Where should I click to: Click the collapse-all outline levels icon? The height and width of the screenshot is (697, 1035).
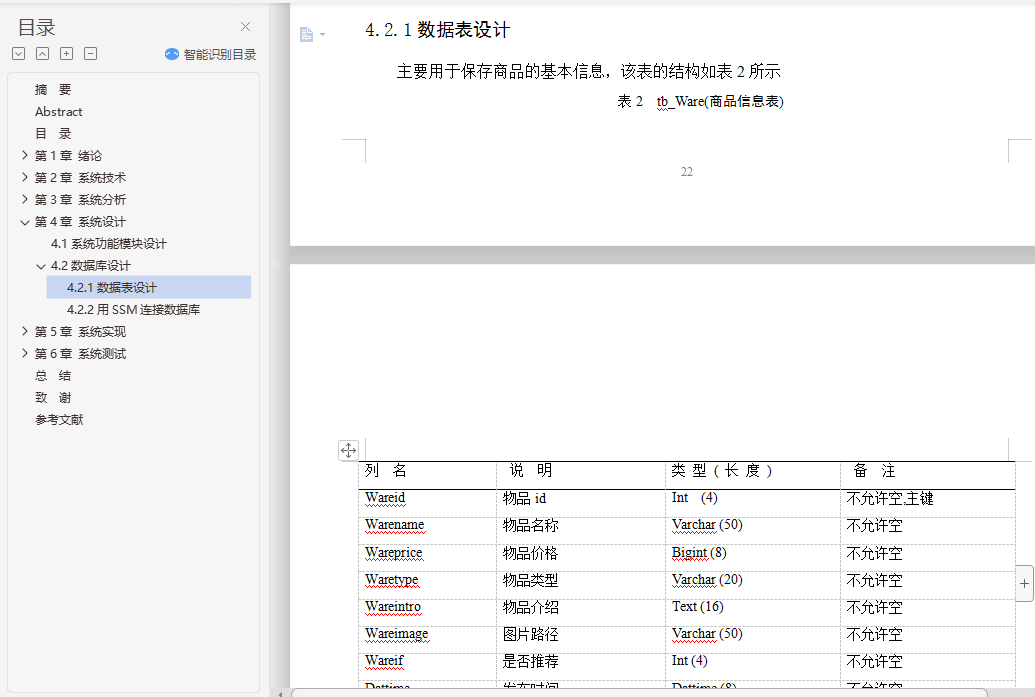42,53
